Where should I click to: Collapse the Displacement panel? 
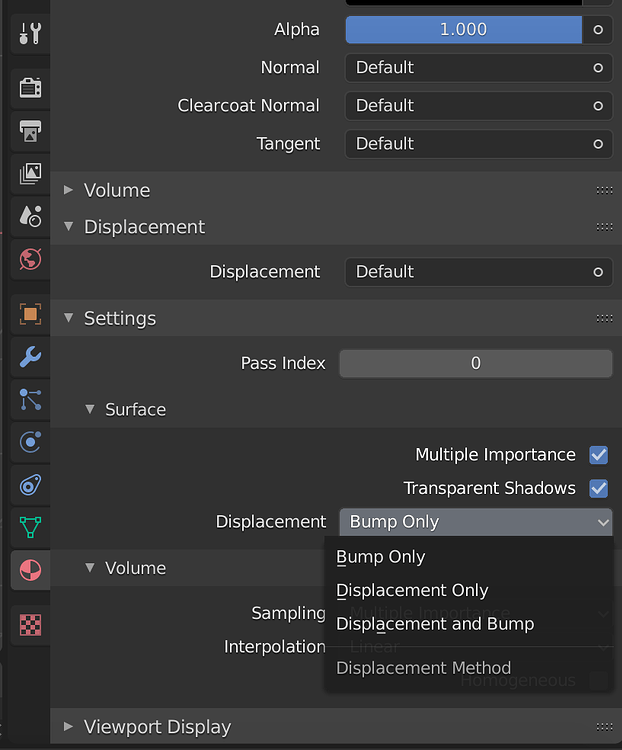point(68,227)
